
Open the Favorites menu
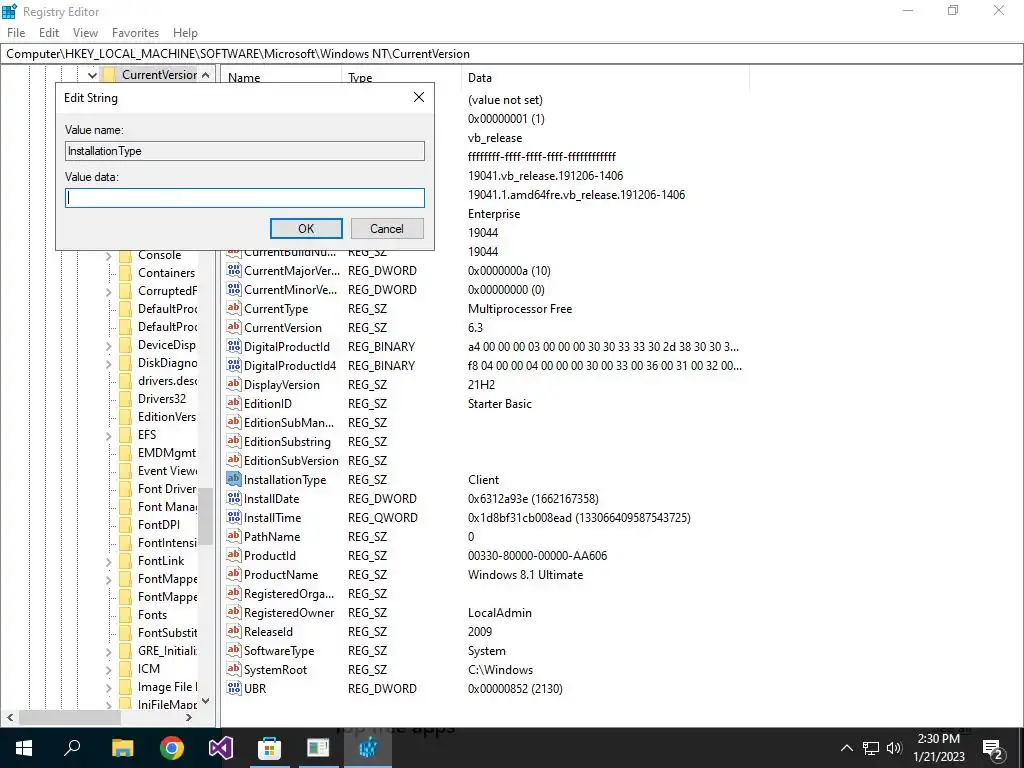pos(135,33)
